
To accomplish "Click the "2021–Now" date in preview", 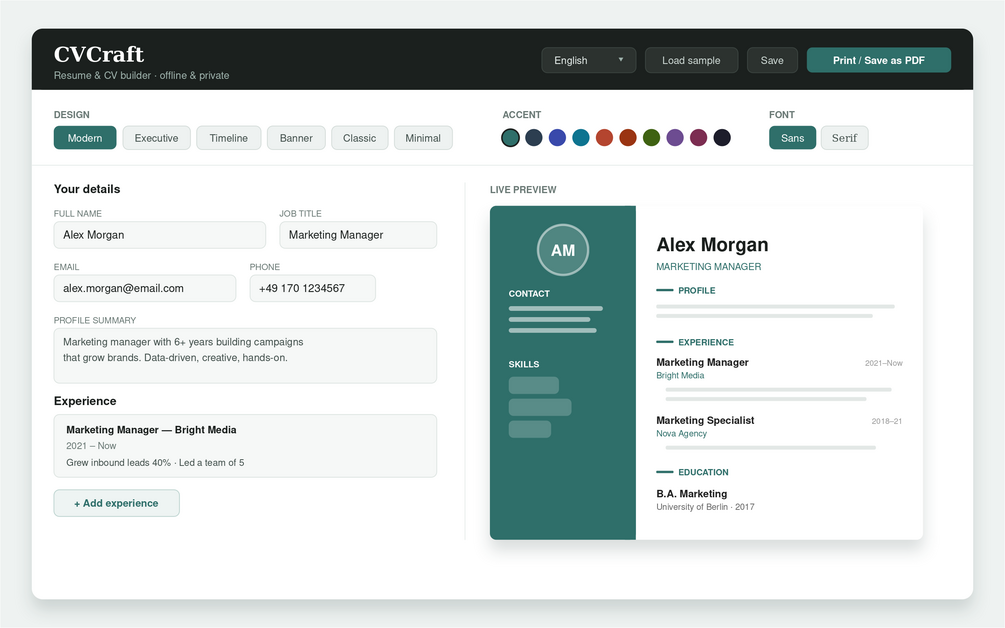I will [x=883, y=363].
